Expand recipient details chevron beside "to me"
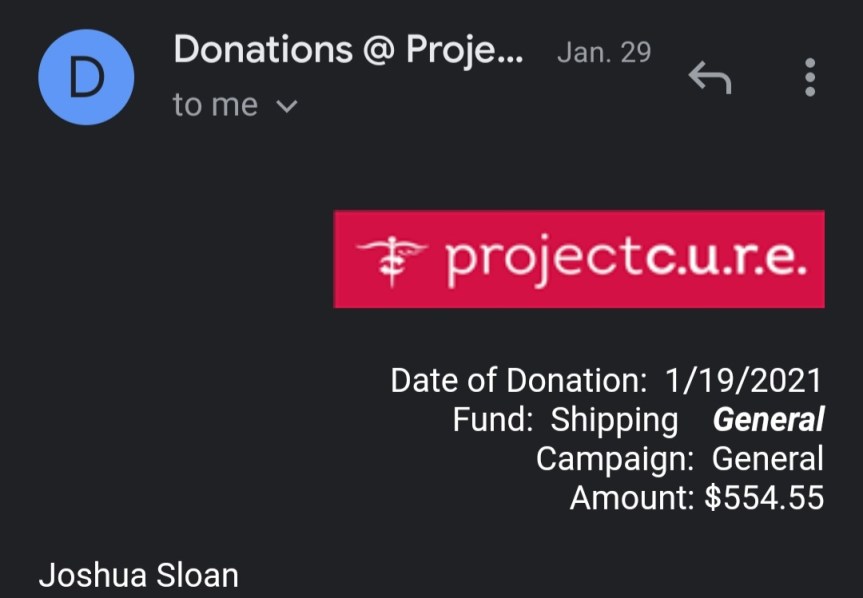The width and height of the screenshot is (863, 598). (286, 106)
